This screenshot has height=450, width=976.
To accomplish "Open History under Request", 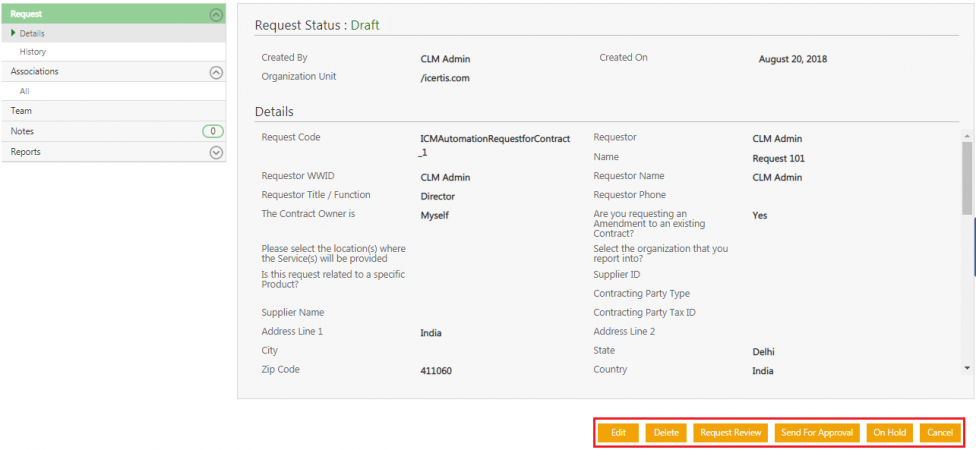I will 33,51.
